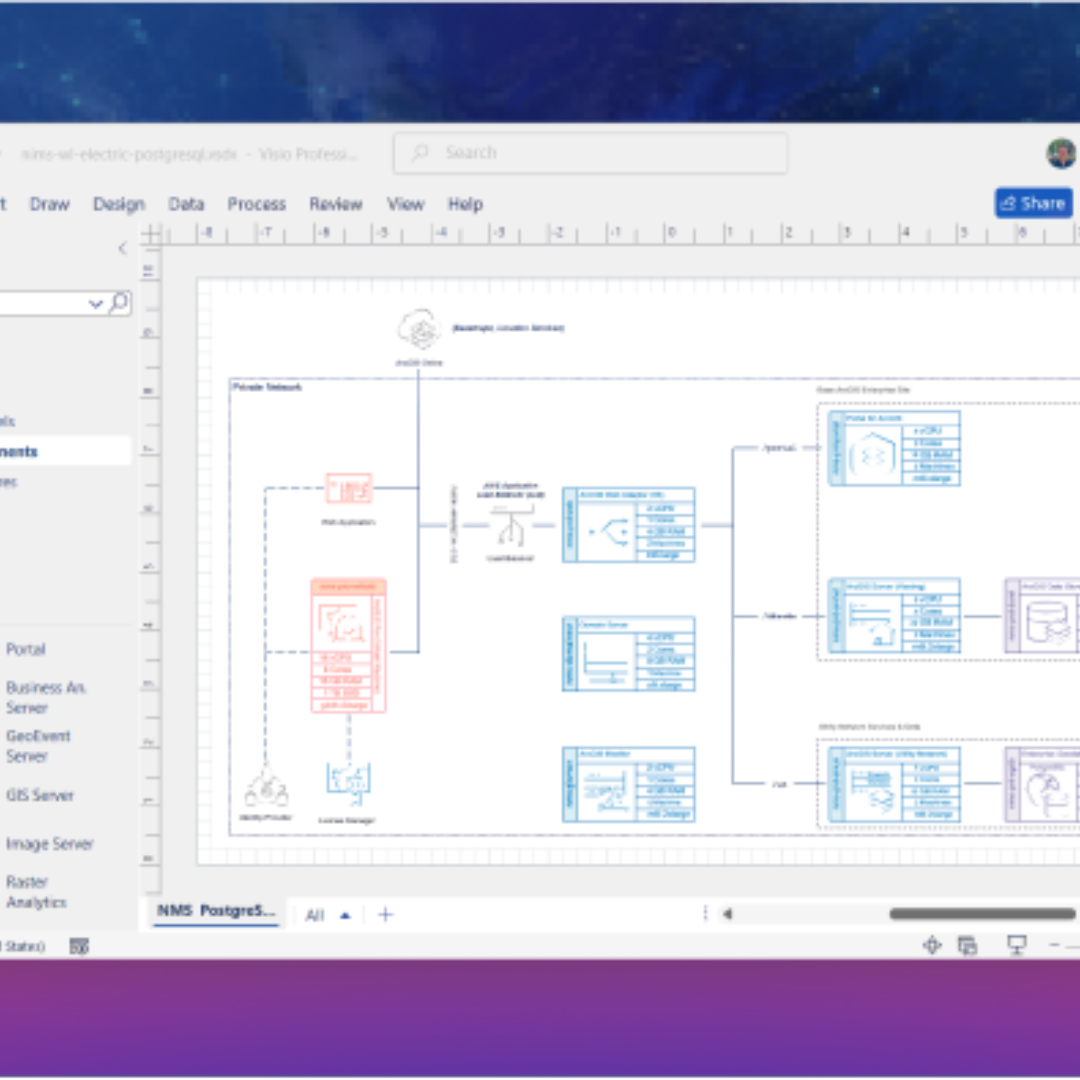
Task: Click the Search box in title bar
Action: tap(590, 153)
